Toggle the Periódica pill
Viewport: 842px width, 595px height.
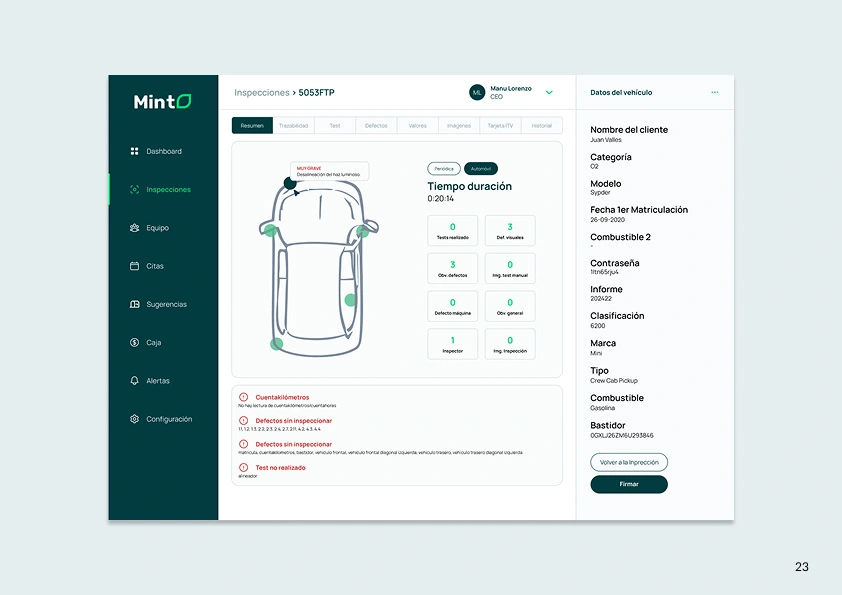click(x=444, y=169)
